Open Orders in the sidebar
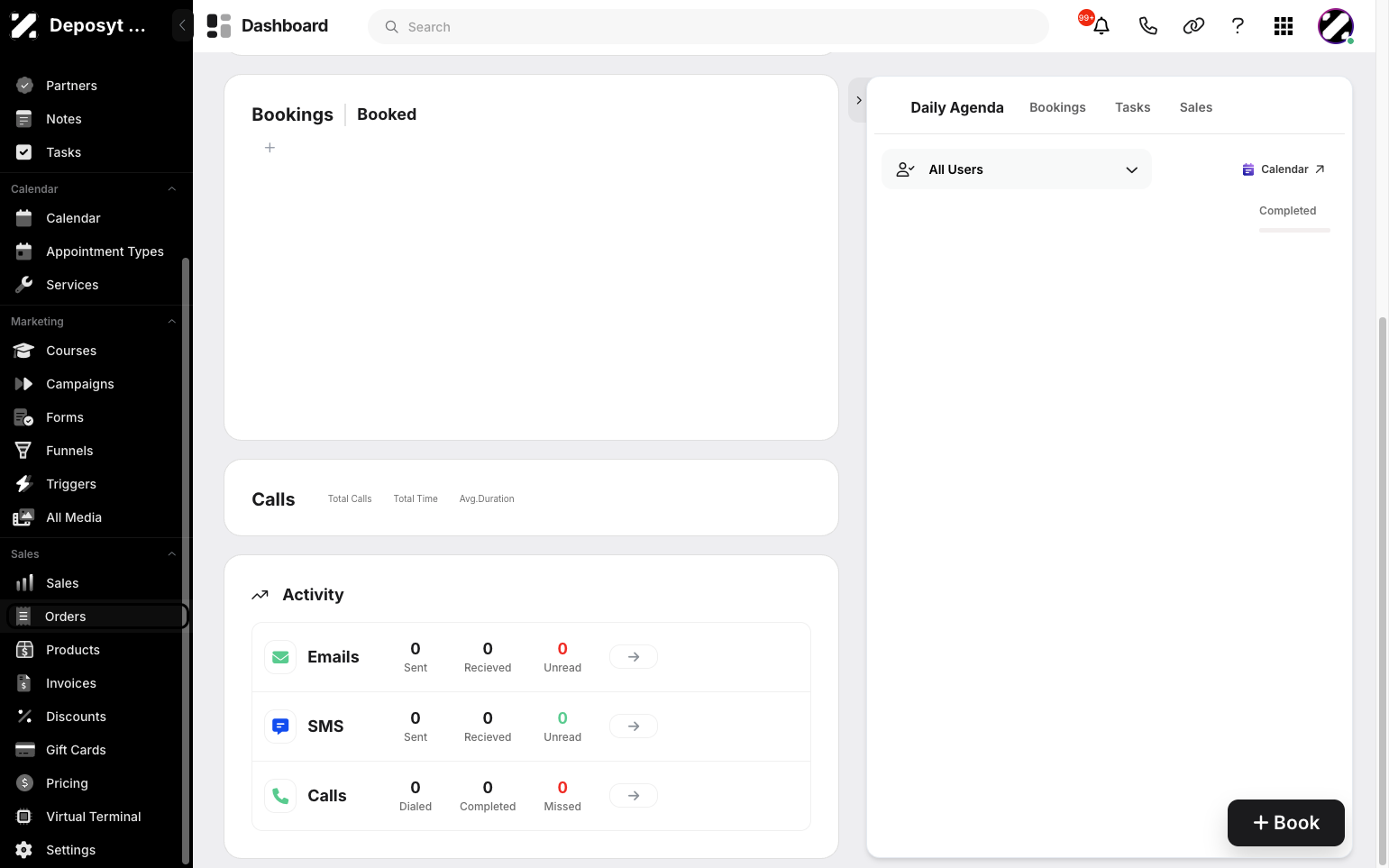The height and width of the screenshot is (868, 1389). pyautogui.click(x=97, y=617)
